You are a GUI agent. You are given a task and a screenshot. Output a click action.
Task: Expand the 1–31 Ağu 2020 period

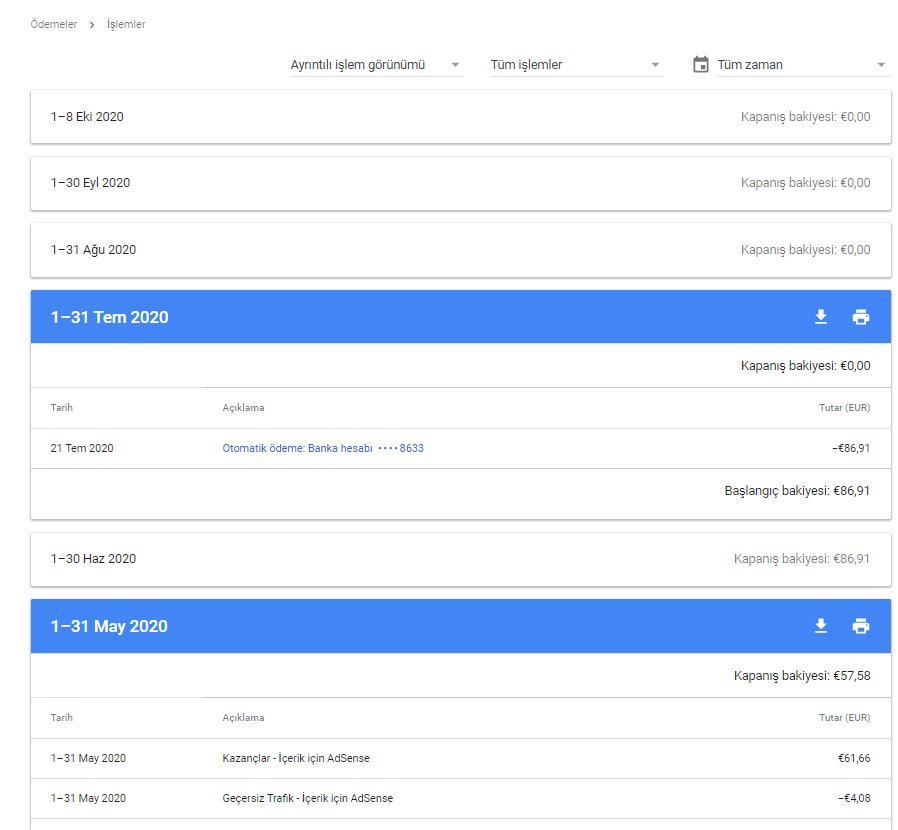[461, 250]
